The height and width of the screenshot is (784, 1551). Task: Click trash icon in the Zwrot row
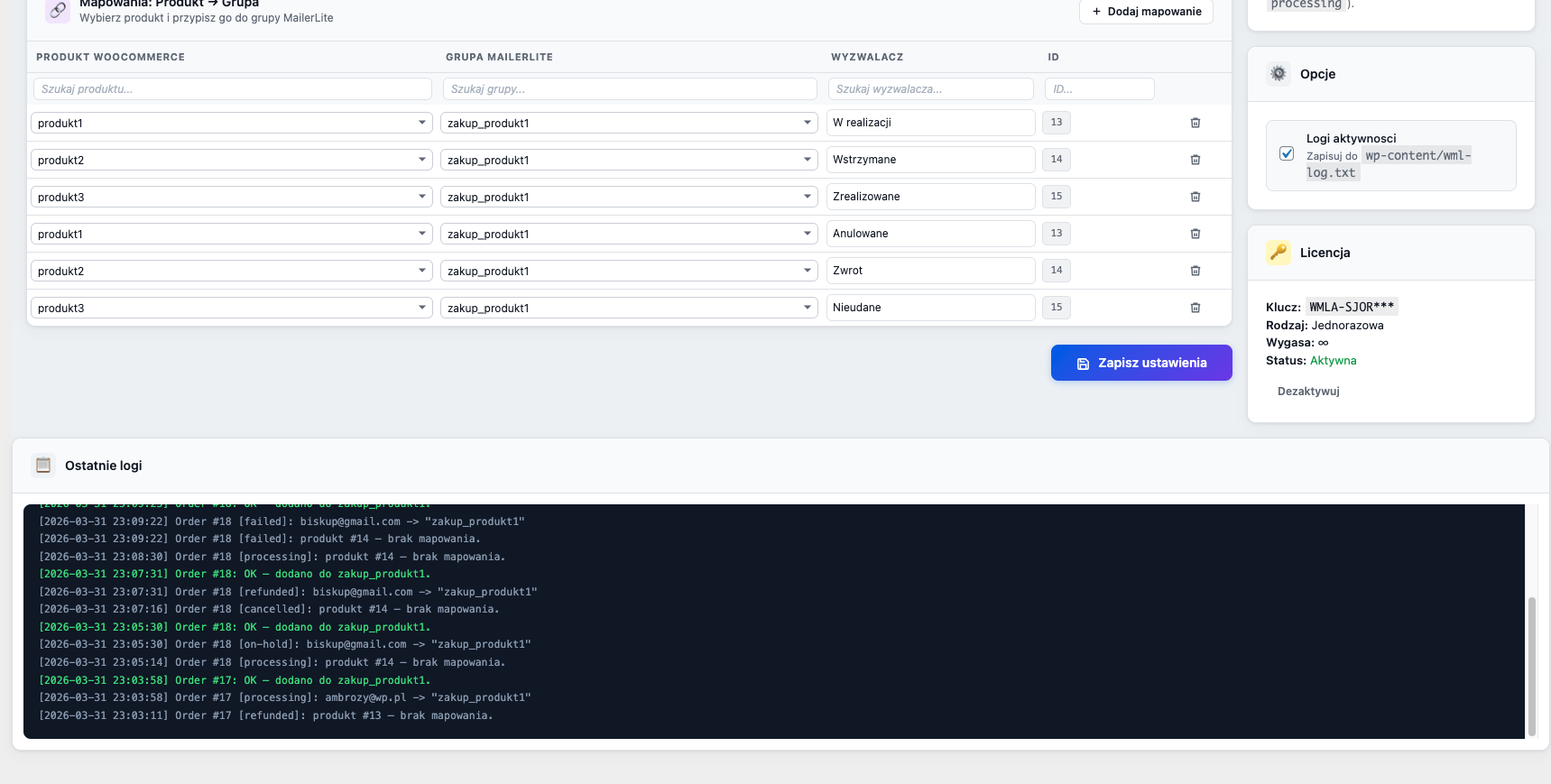click(1195, 271)
